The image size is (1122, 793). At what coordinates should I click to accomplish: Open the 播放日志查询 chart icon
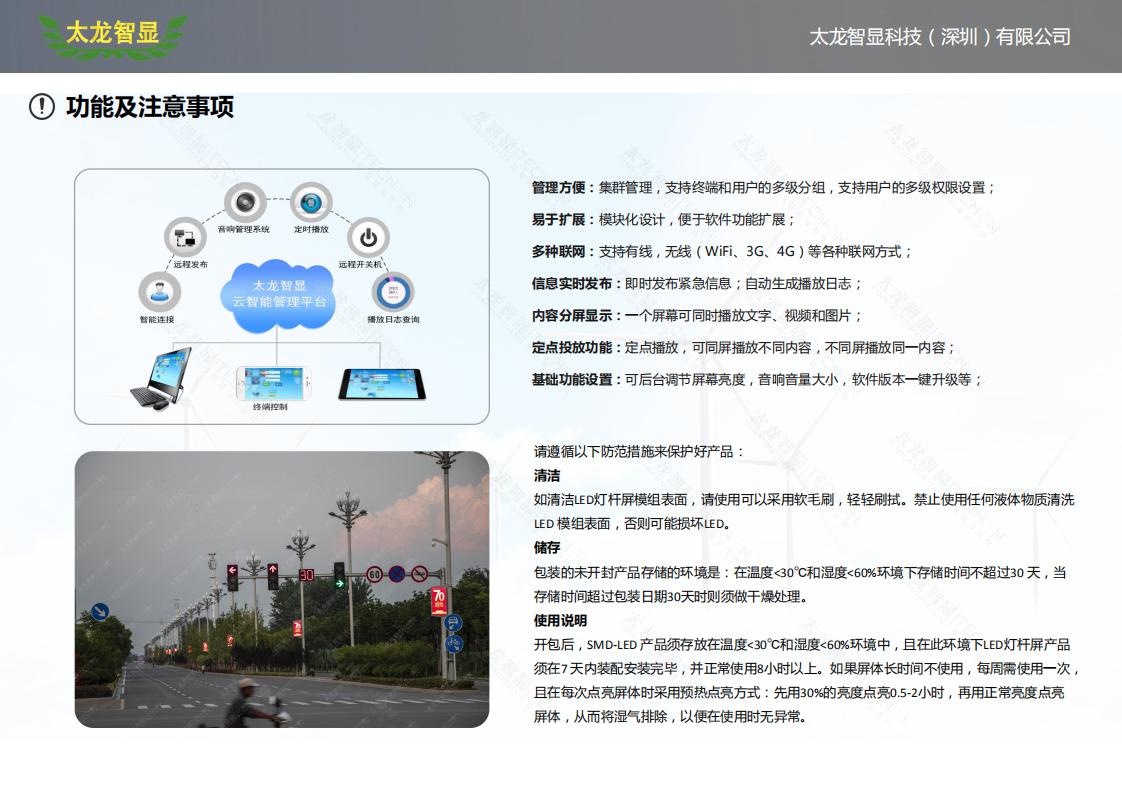(x=394, y=292)
